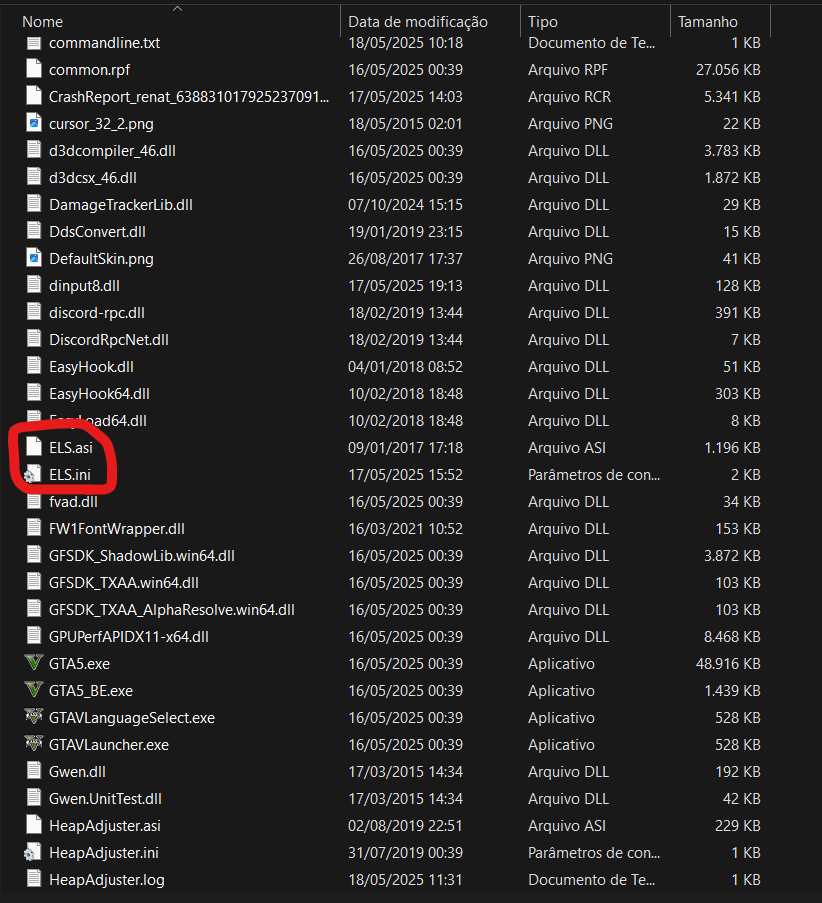
Task: Click the dinput8.dll file icon
Action: pyautogui.click(x=34, y=286)
